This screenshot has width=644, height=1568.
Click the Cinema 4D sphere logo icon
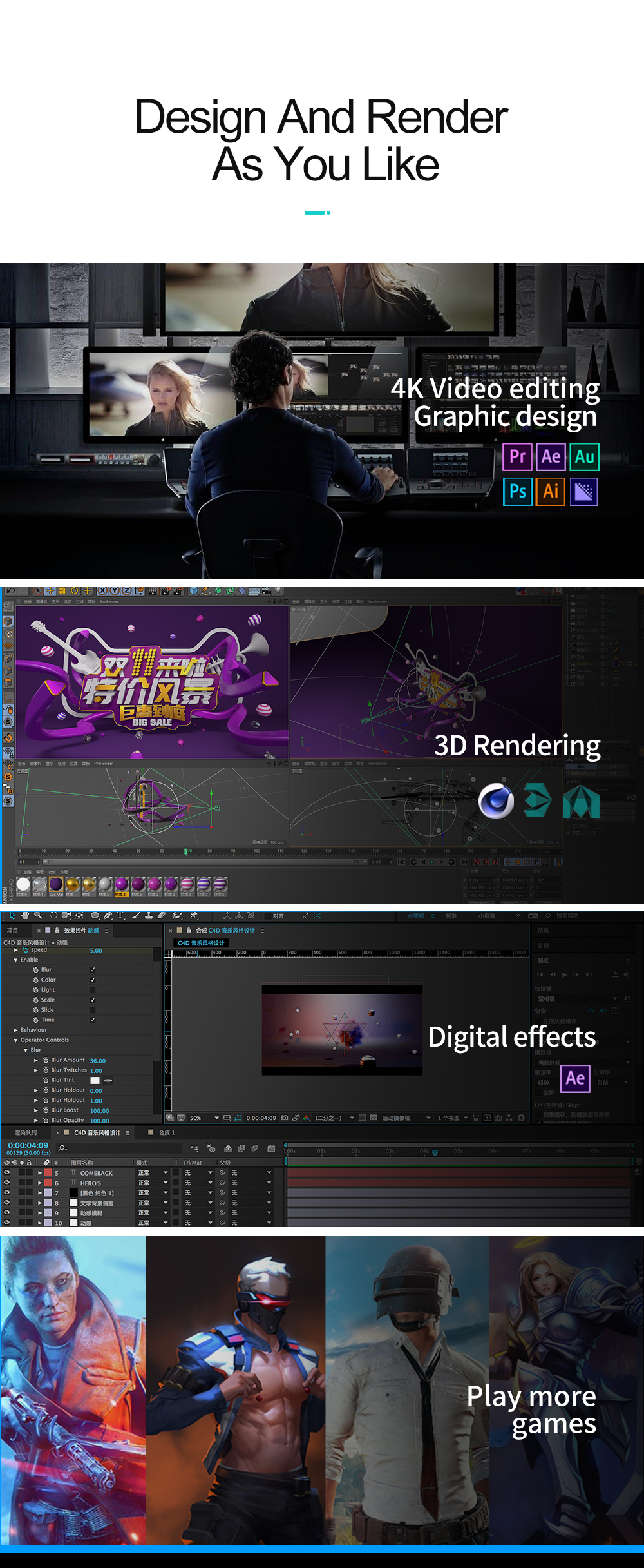point(496,801)
